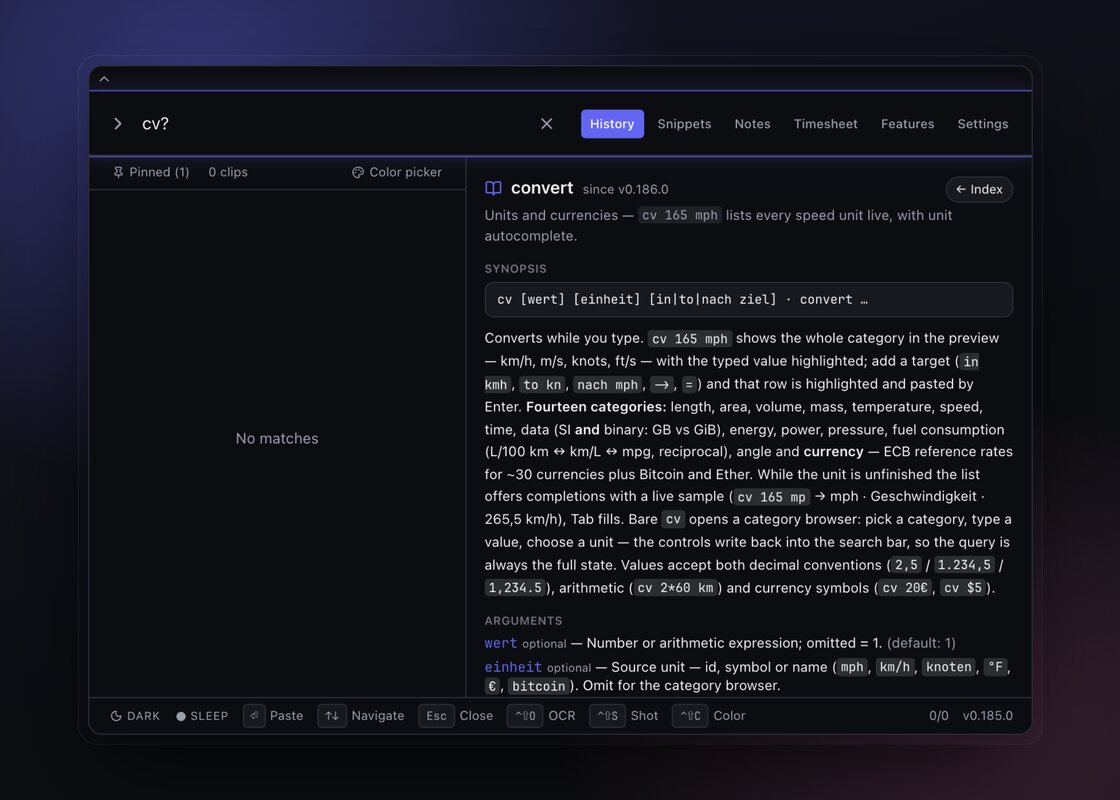Click the 0 clips counter
The height and width of the screenshot is (800, 1120).
click(228, 172)
